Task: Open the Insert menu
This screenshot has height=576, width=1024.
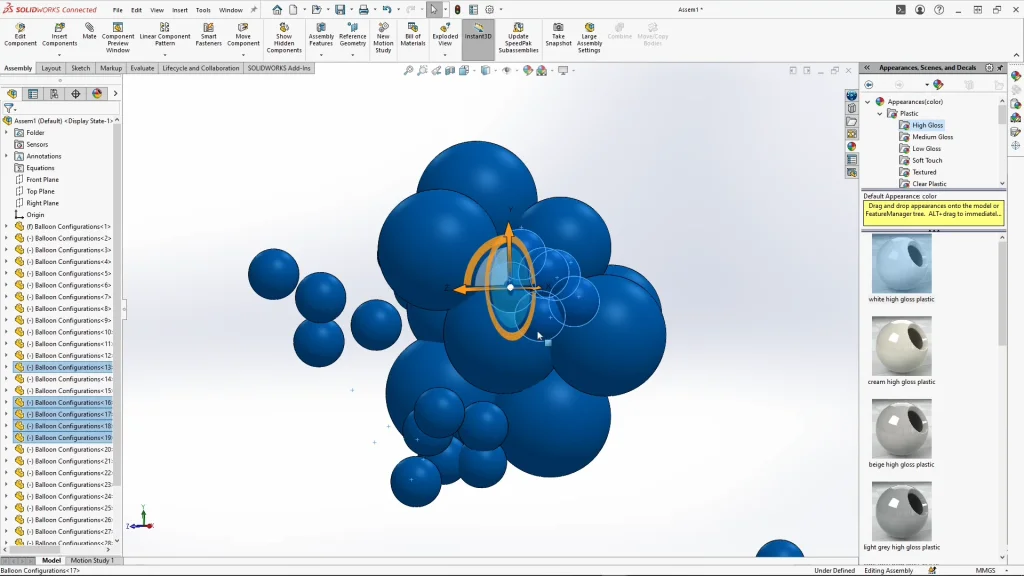Action: click(180, 10)
